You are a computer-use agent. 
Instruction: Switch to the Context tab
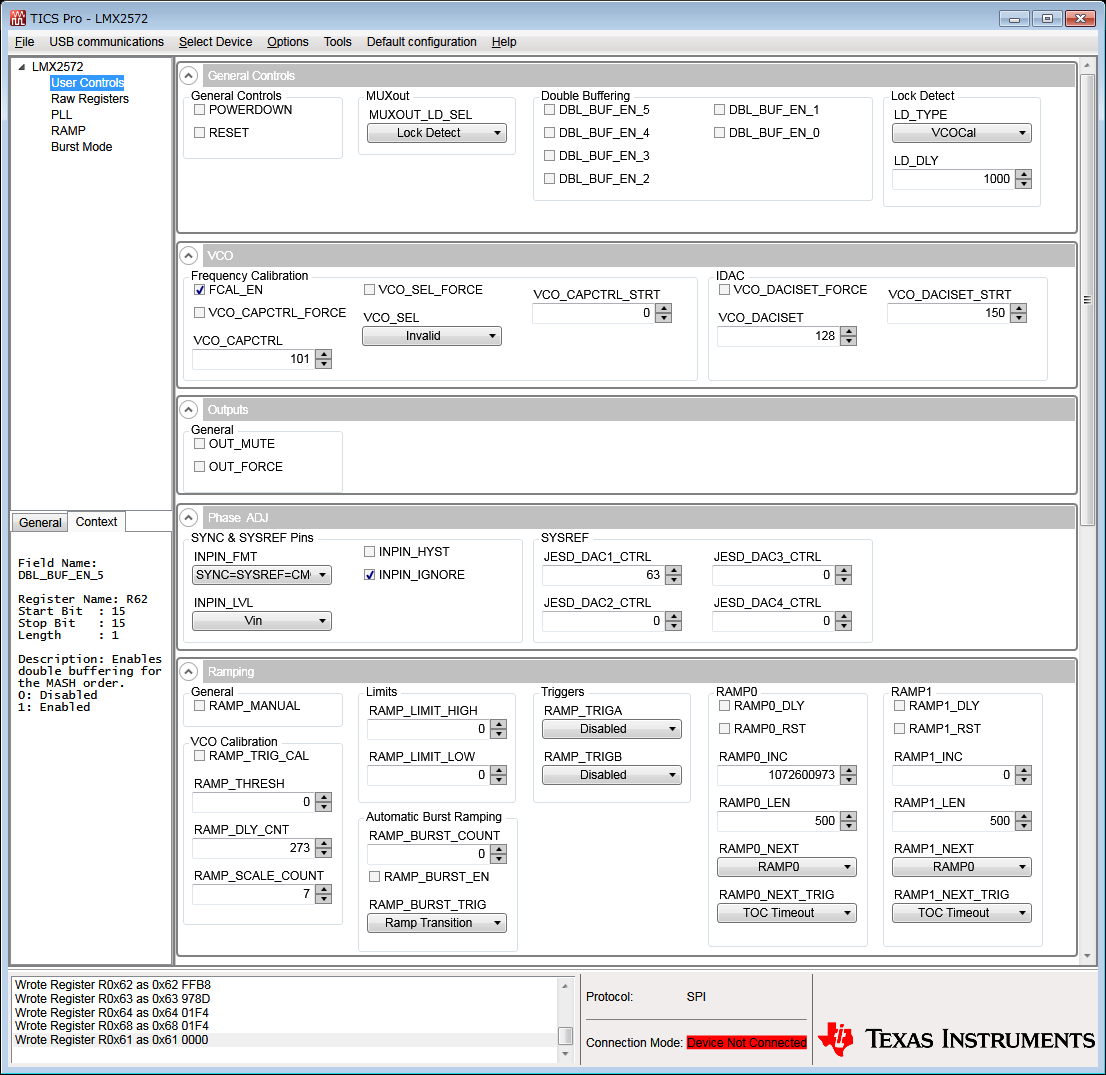[97, 522]
